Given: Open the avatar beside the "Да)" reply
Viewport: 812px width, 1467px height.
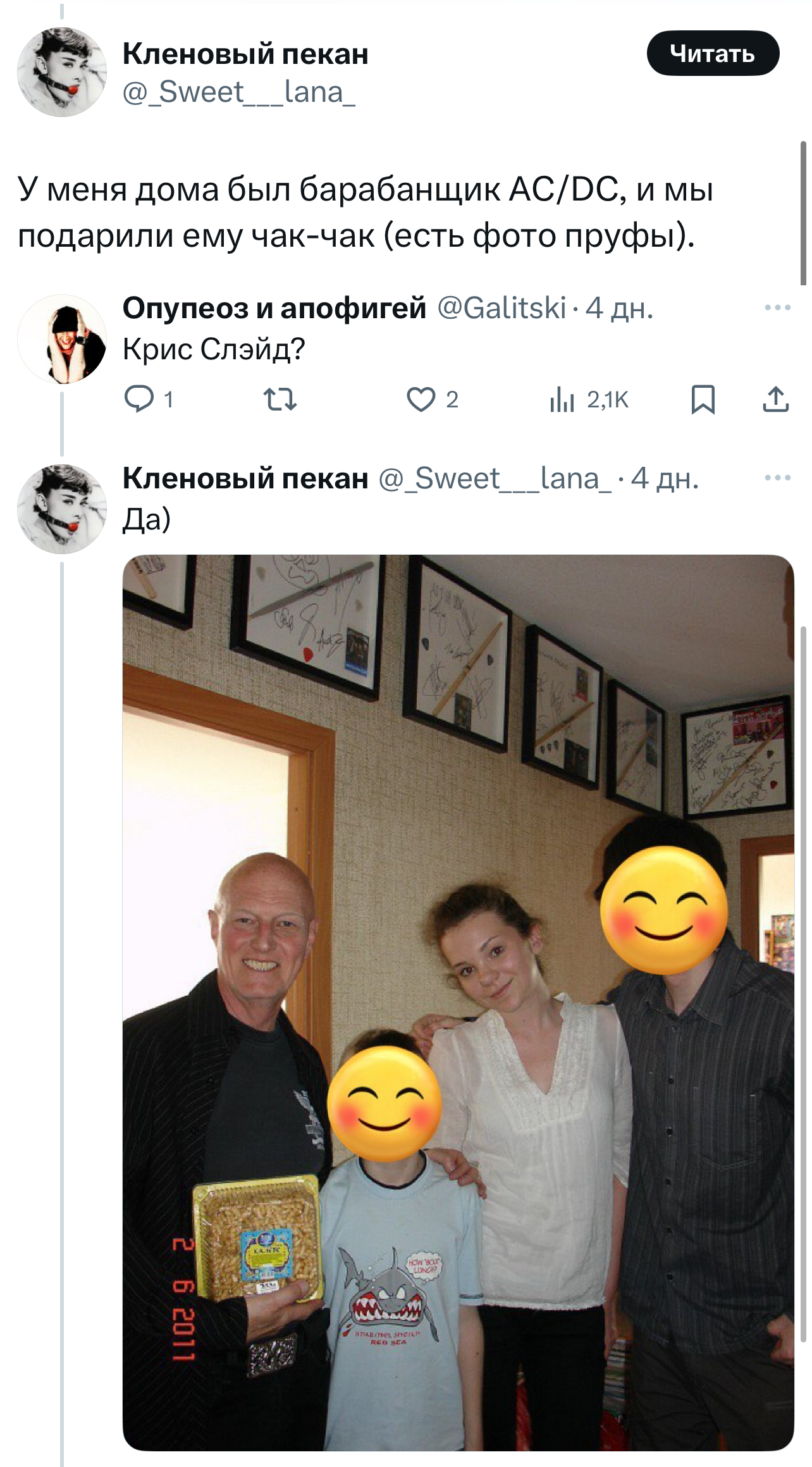Looking at the screenshot, I should pos(62,509).
